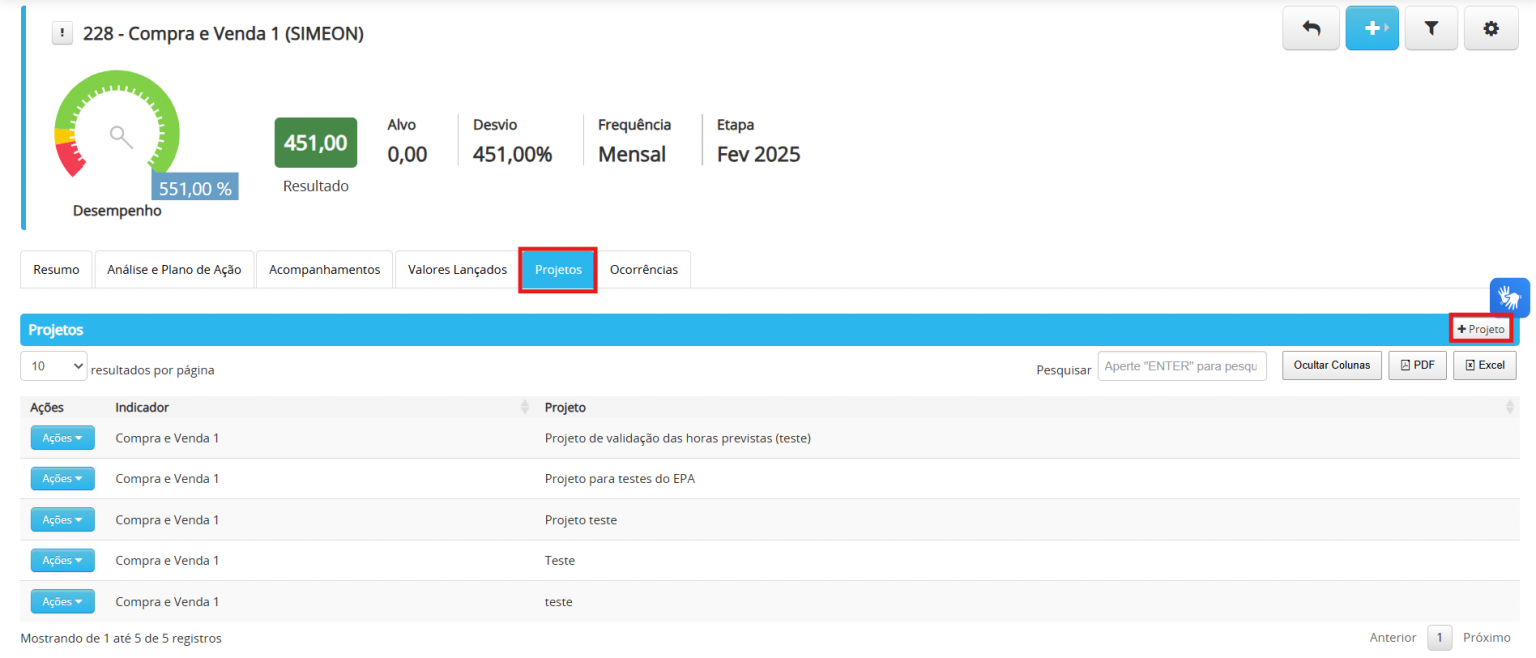Click Ocultar Colunas button

[x=1332, y=365]
